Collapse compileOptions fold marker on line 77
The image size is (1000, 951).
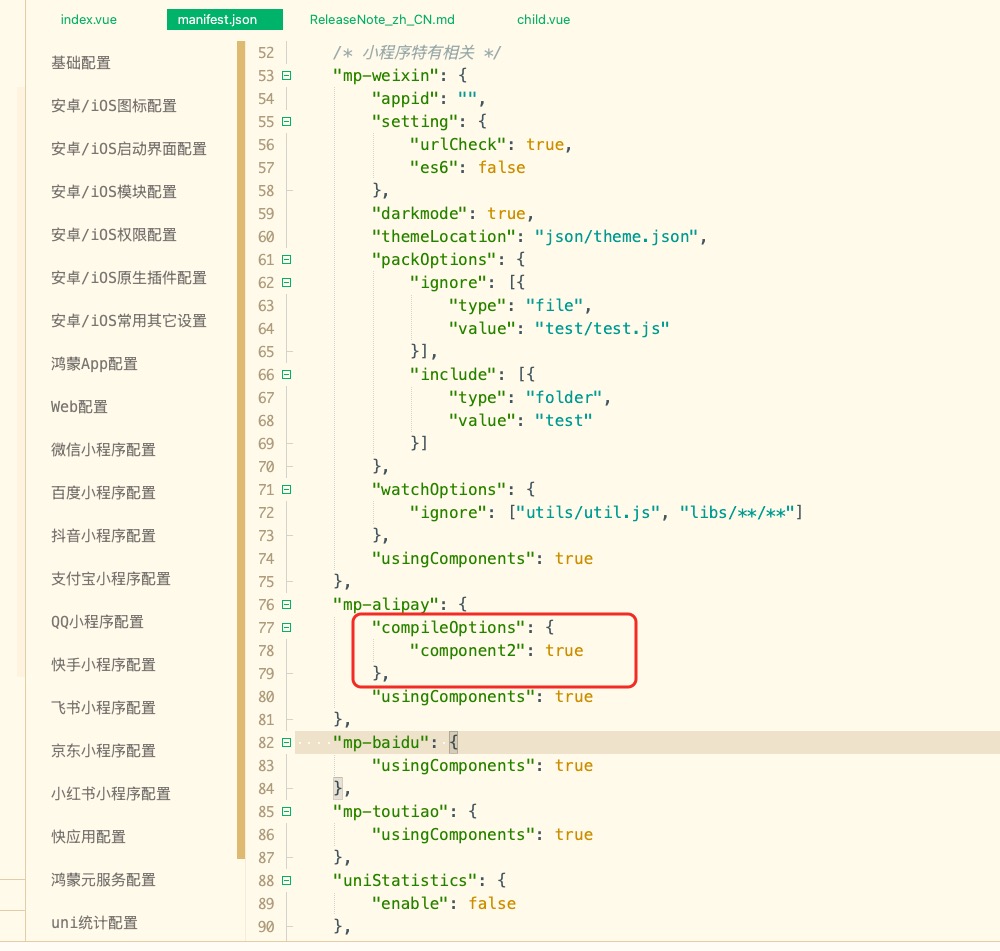287,628
